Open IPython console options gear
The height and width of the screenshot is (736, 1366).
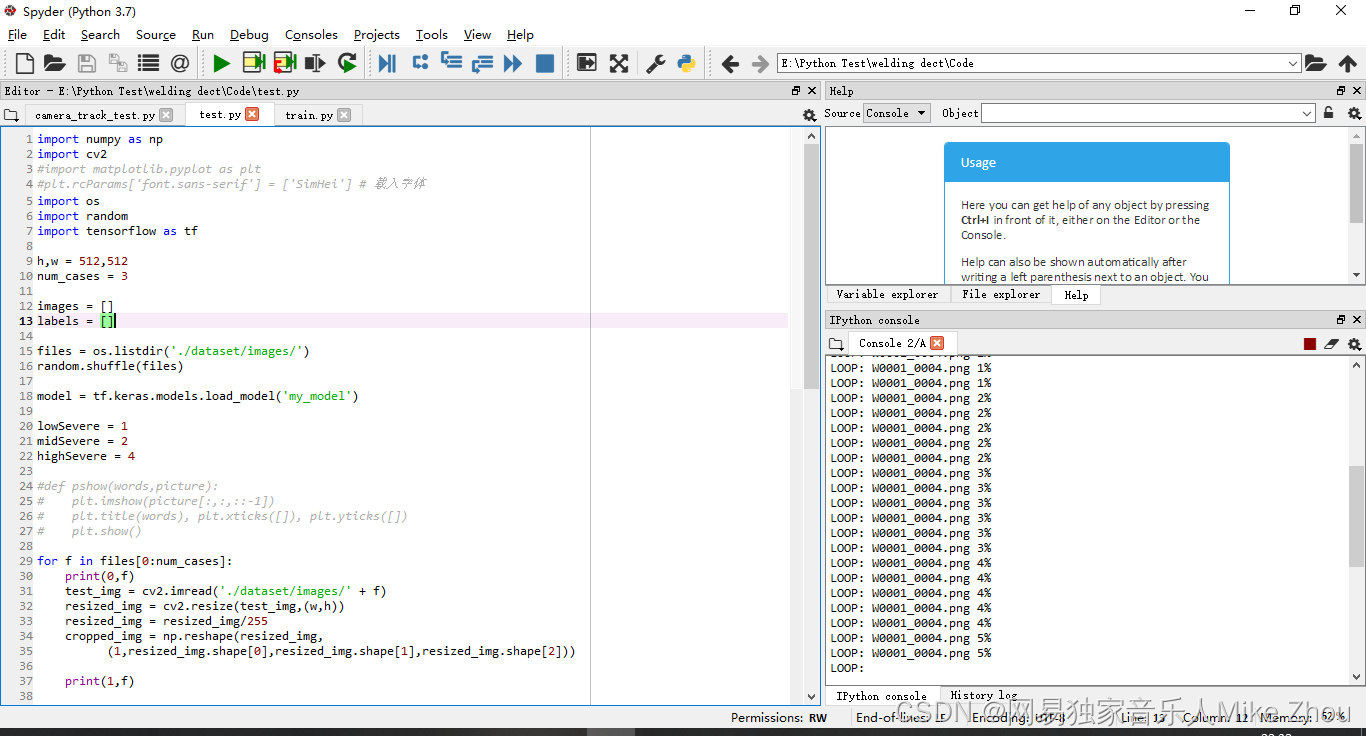1354,344
